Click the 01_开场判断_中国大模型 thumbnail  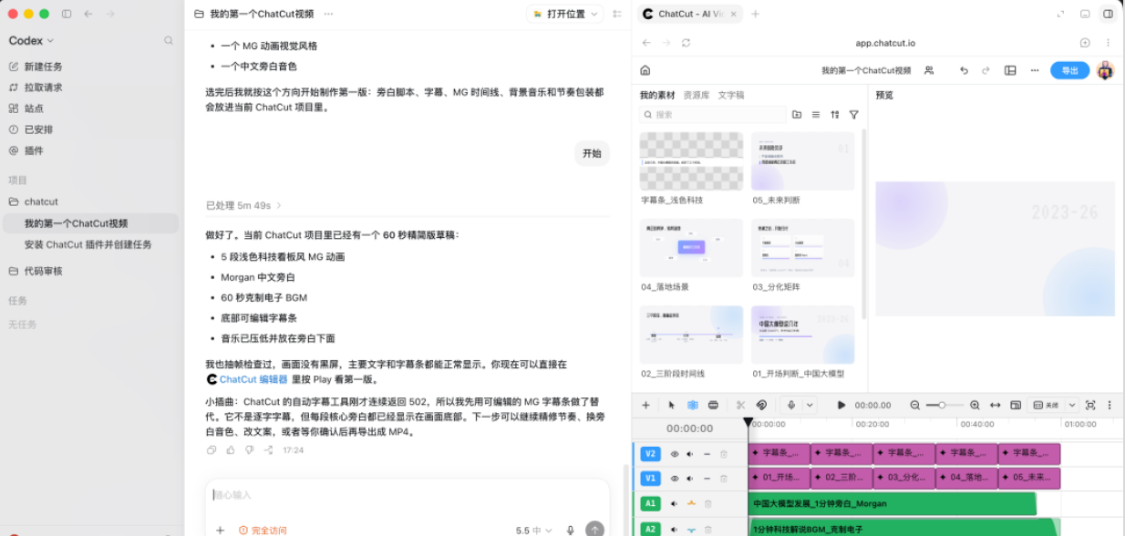tap(803, 335)
